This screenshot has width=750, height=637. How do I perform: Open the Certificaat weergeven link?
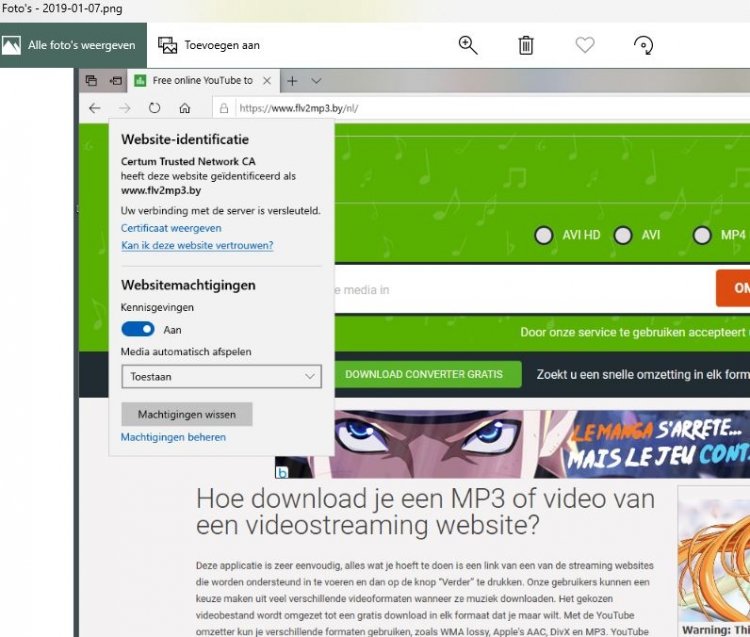click(x=171, y=228)
